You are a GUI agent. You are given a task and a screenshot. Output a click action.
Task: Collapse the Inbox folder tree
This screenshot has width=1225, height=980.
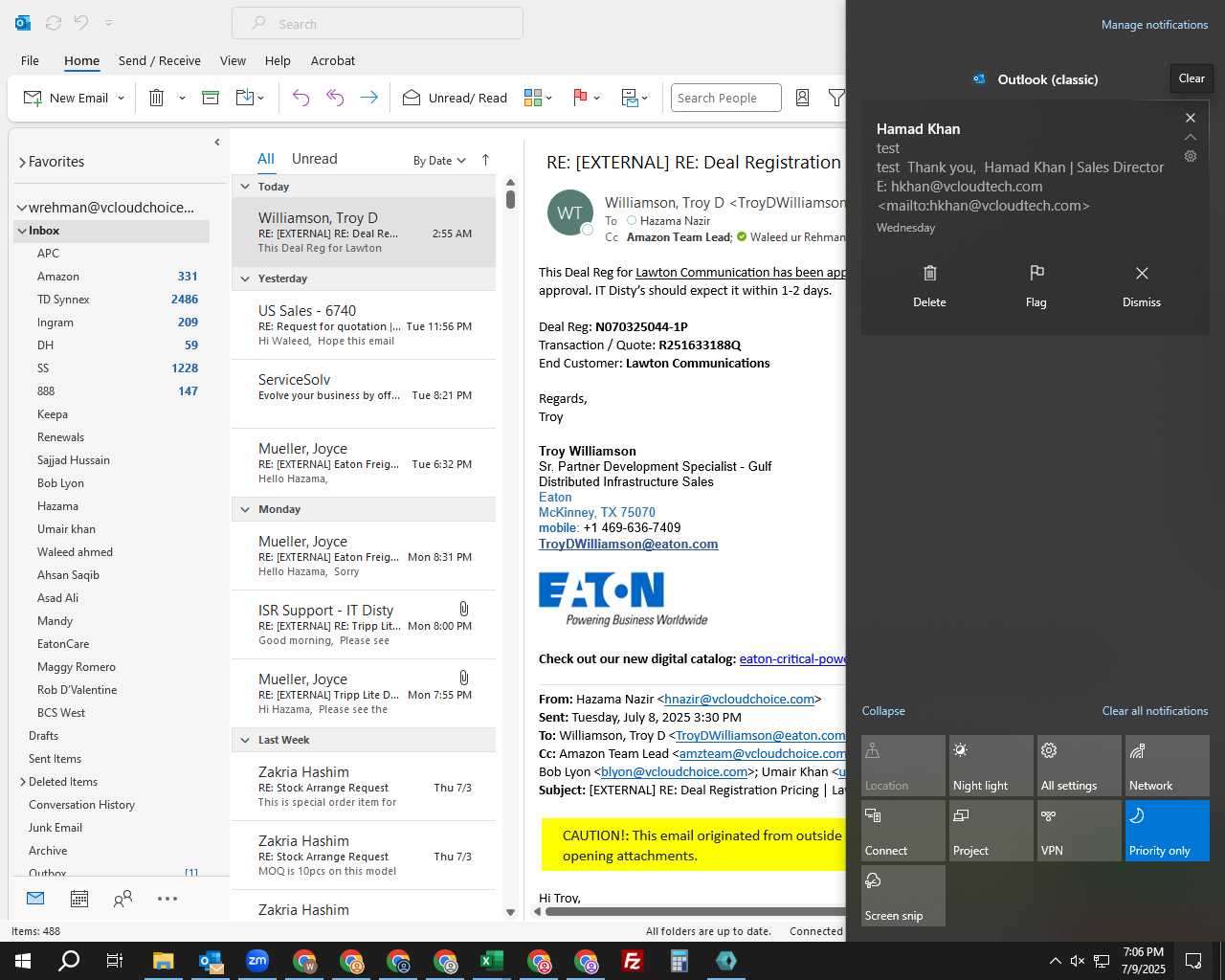click(x=21, y=231)
